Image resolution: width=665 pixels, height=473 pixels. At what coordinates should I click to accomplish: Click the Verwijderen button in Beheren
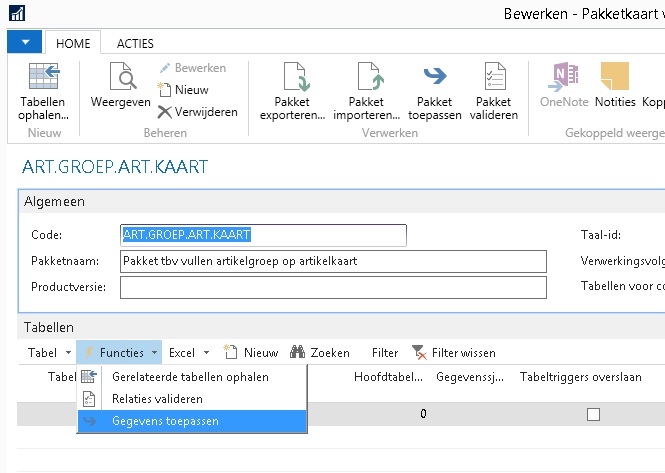coord(198,112)
